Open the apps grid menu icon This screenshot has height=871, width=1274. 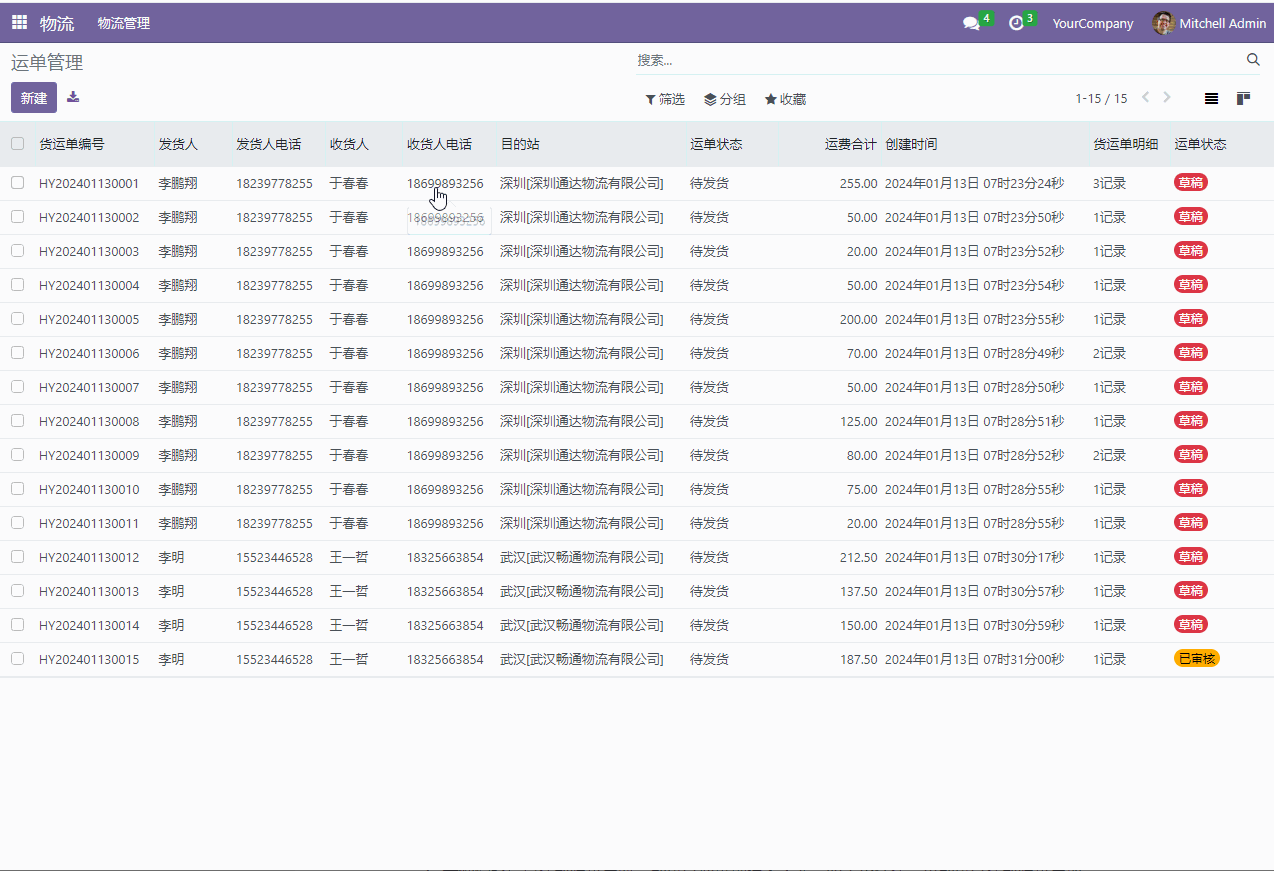pos(20,22)
